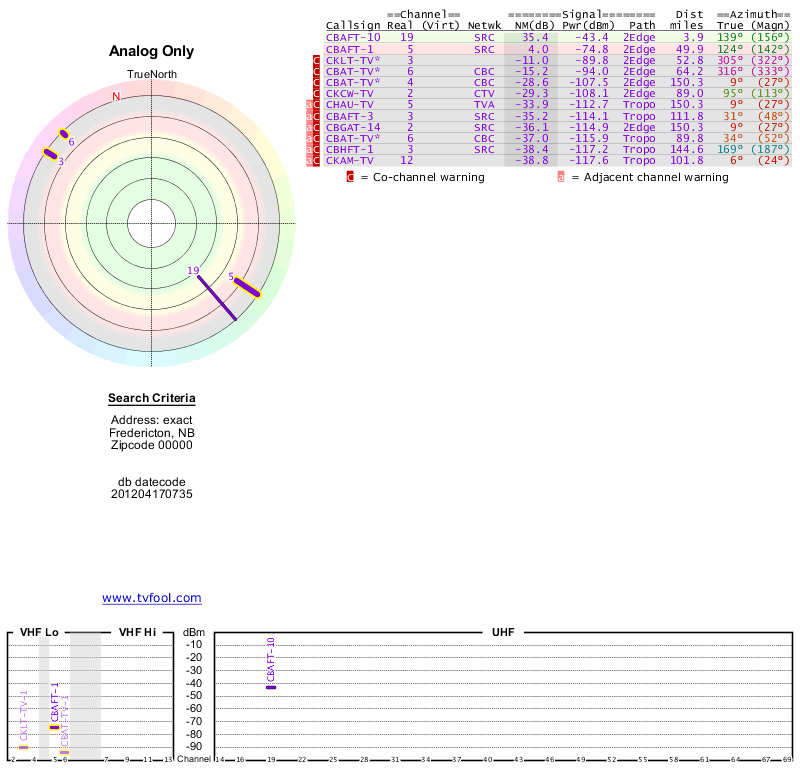Click the CBHFT-1 callsign entry

(350, 149)
